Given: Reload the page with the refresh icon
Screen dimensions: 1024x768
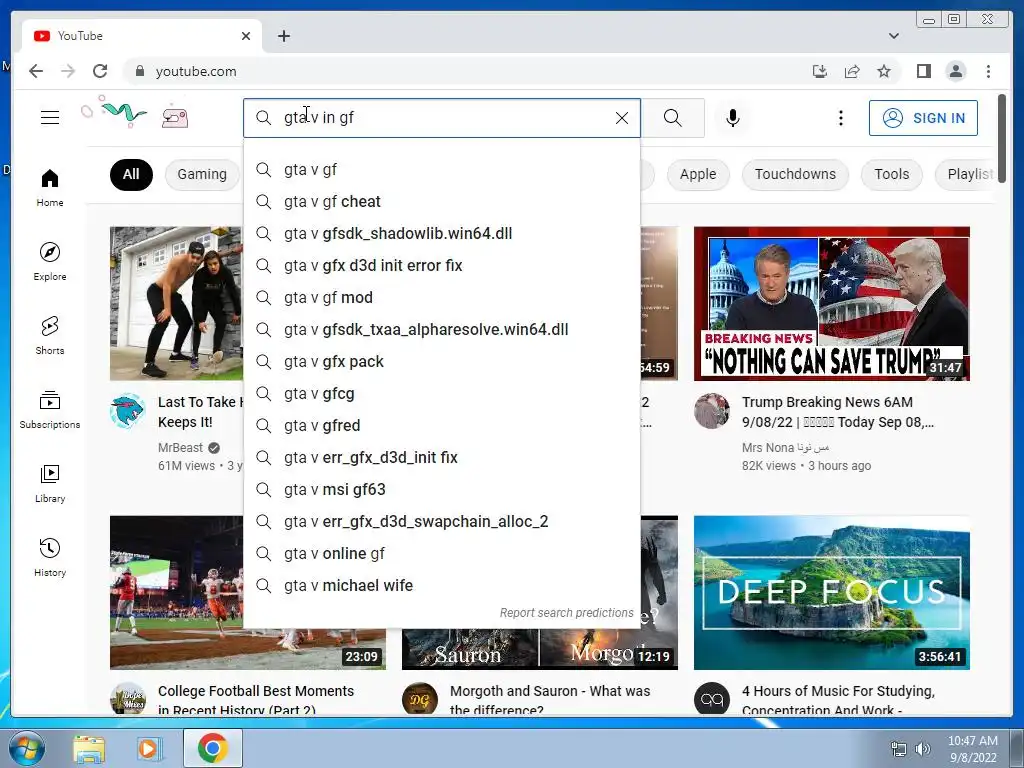Looking at the screenshot, I should (x=100, y=71).
